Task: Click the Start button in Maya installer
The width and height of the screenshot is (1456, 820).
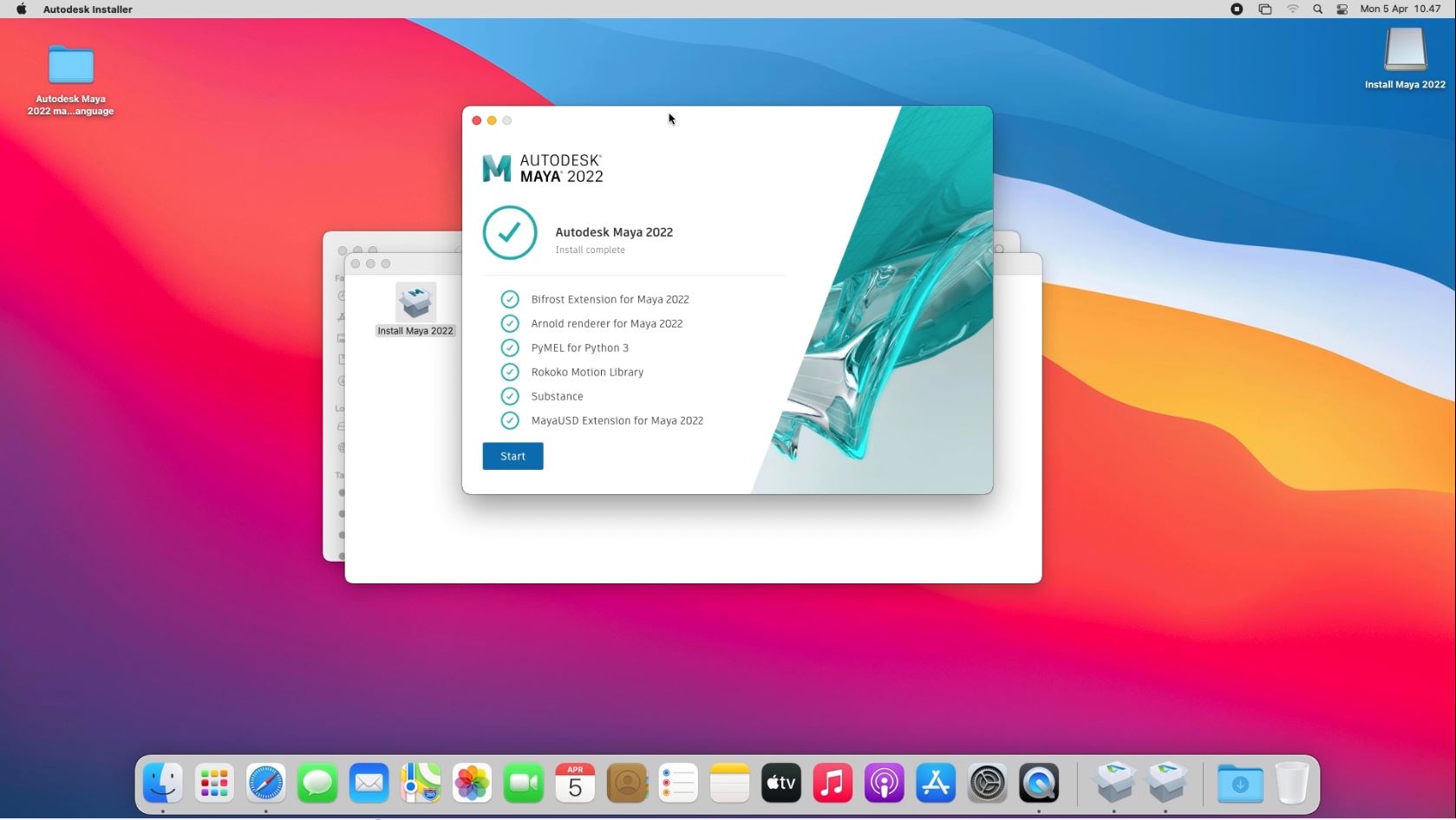Action: (x=513, y=456)
